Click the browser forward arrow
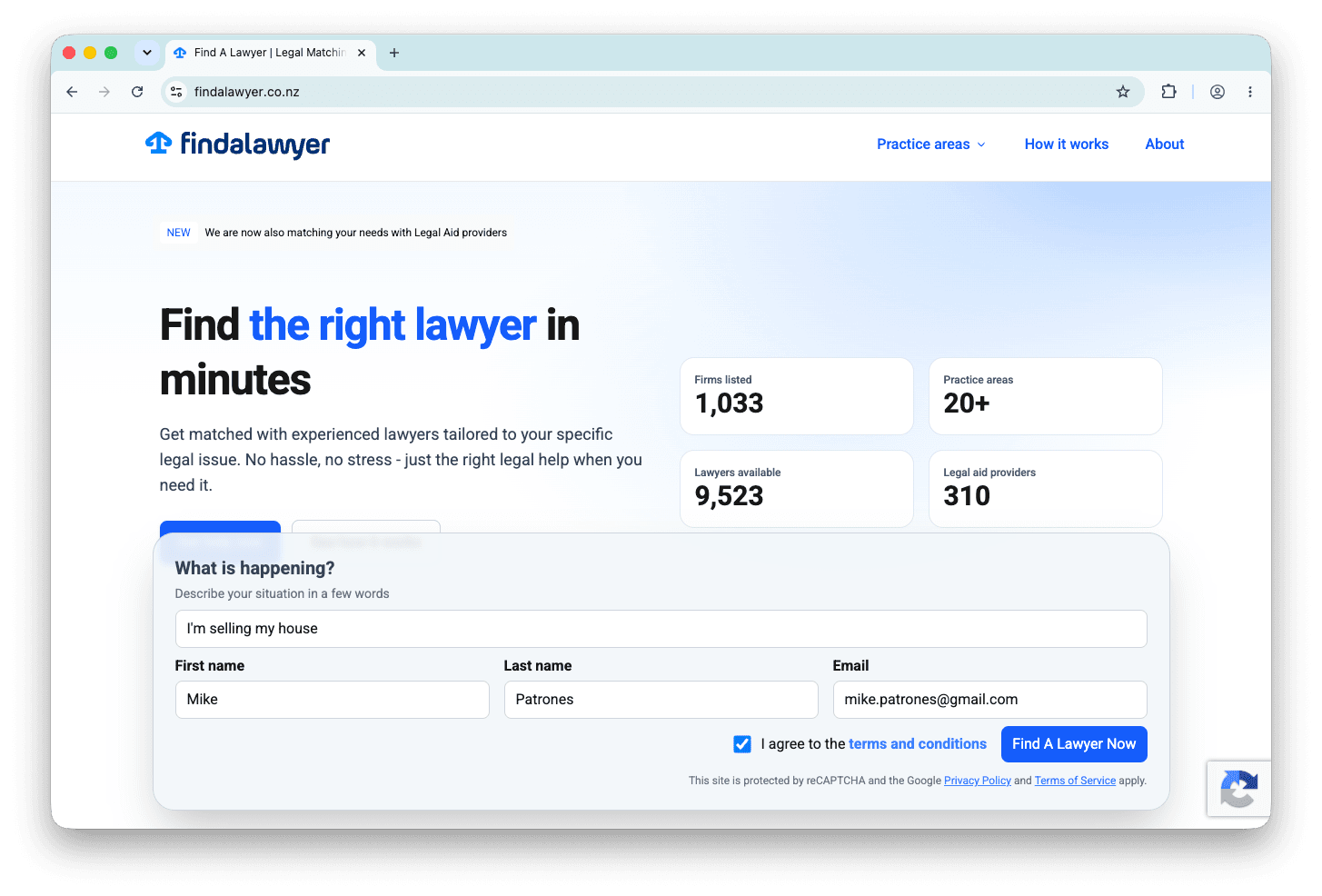 (104, 92)
